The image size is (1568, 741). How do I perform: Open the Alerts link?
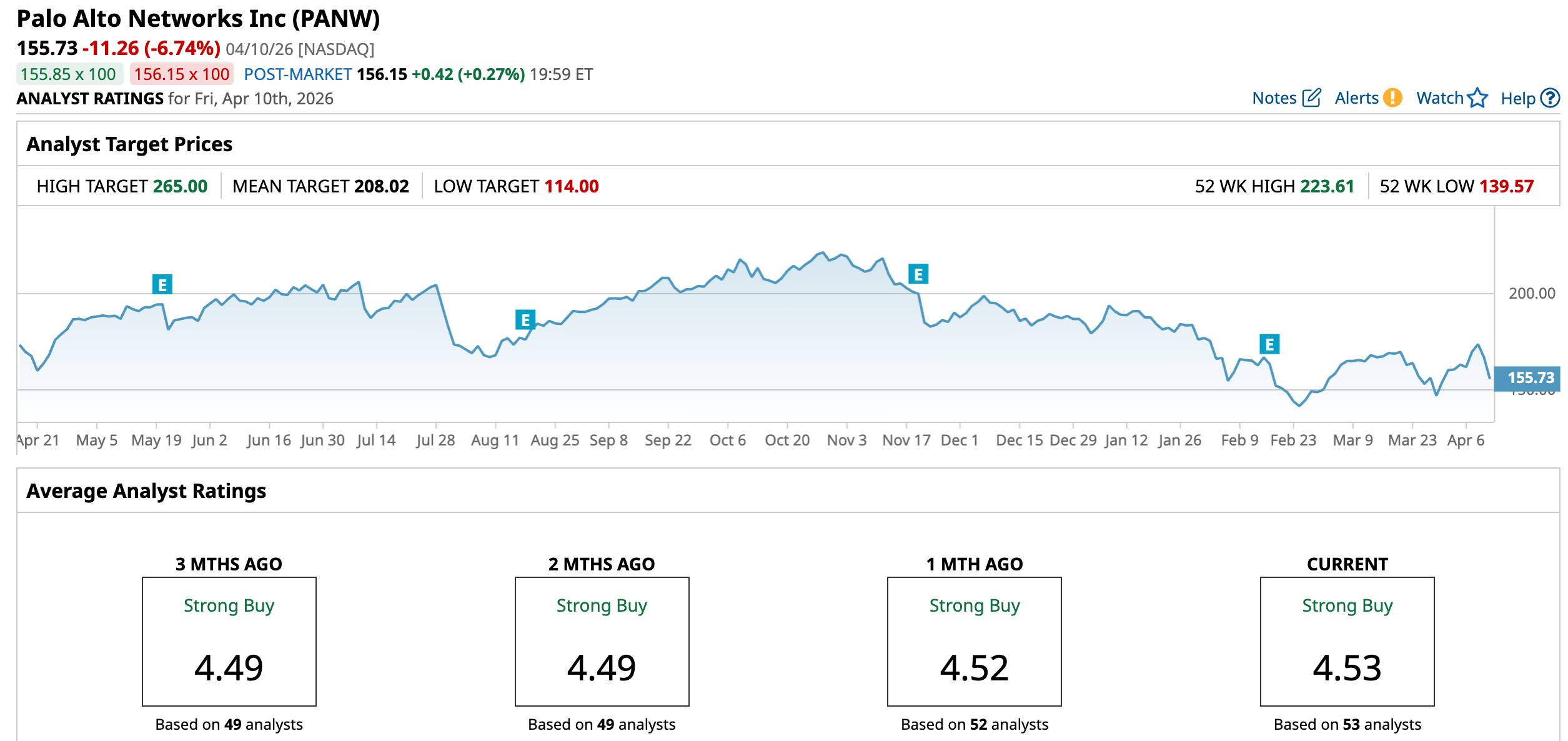(1356, 98)
